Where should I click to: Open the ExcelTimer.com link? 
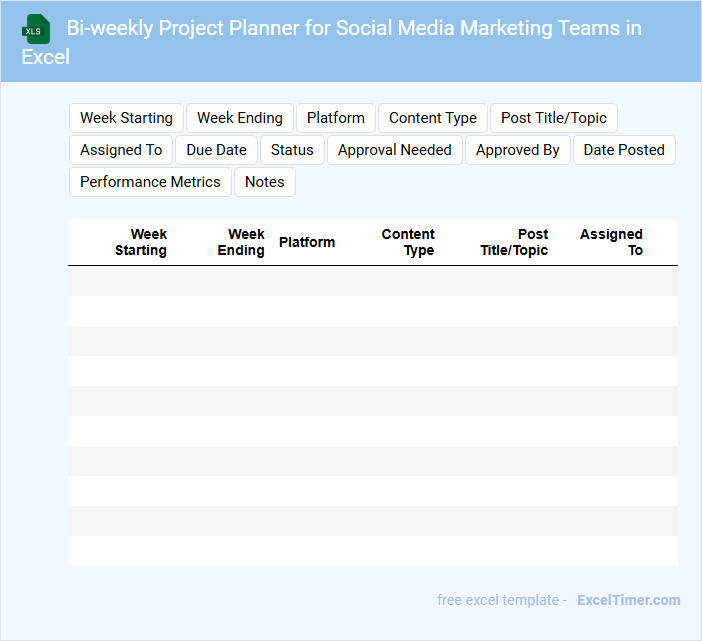[x=629, y=600]
